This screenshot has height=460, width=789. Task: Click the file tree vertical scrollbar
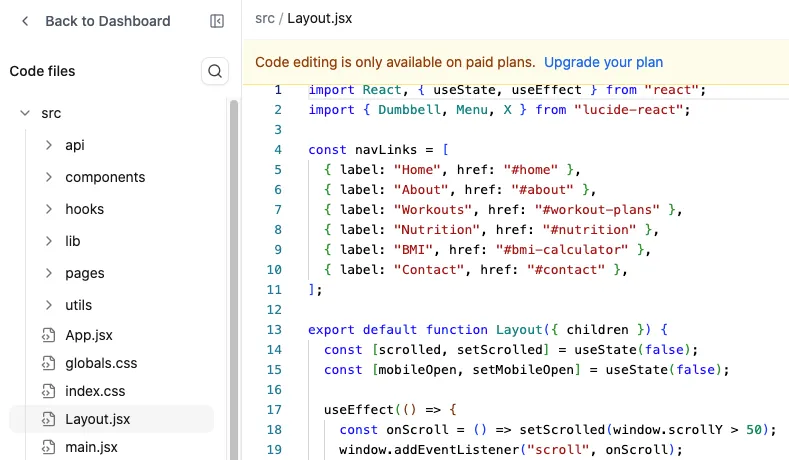coord(234,250)
